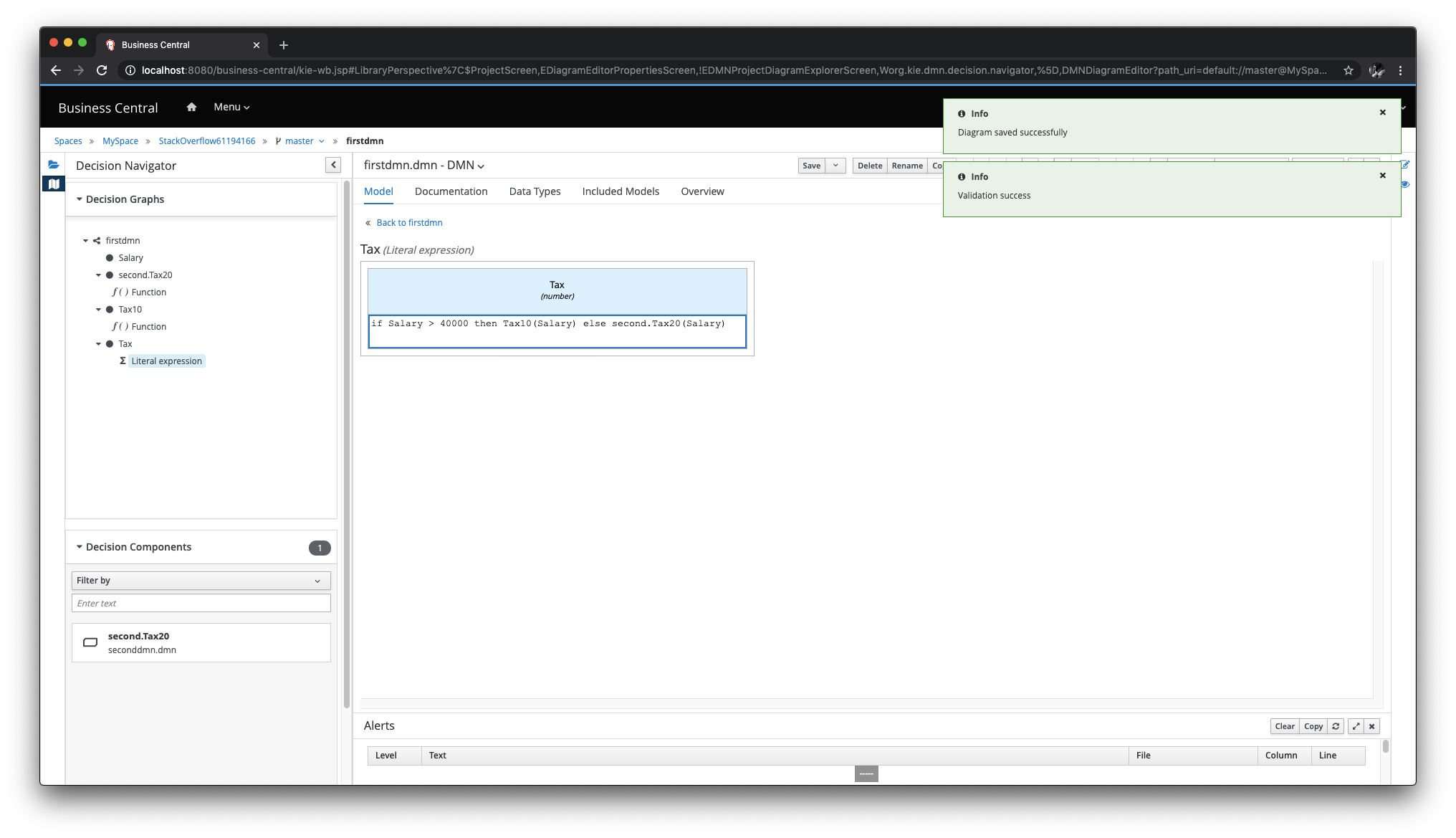Image resolution: width=1456 pixels, height=838 pixels.
Task: Switch to the Included Models tab
Action: [x=621, y=191]
